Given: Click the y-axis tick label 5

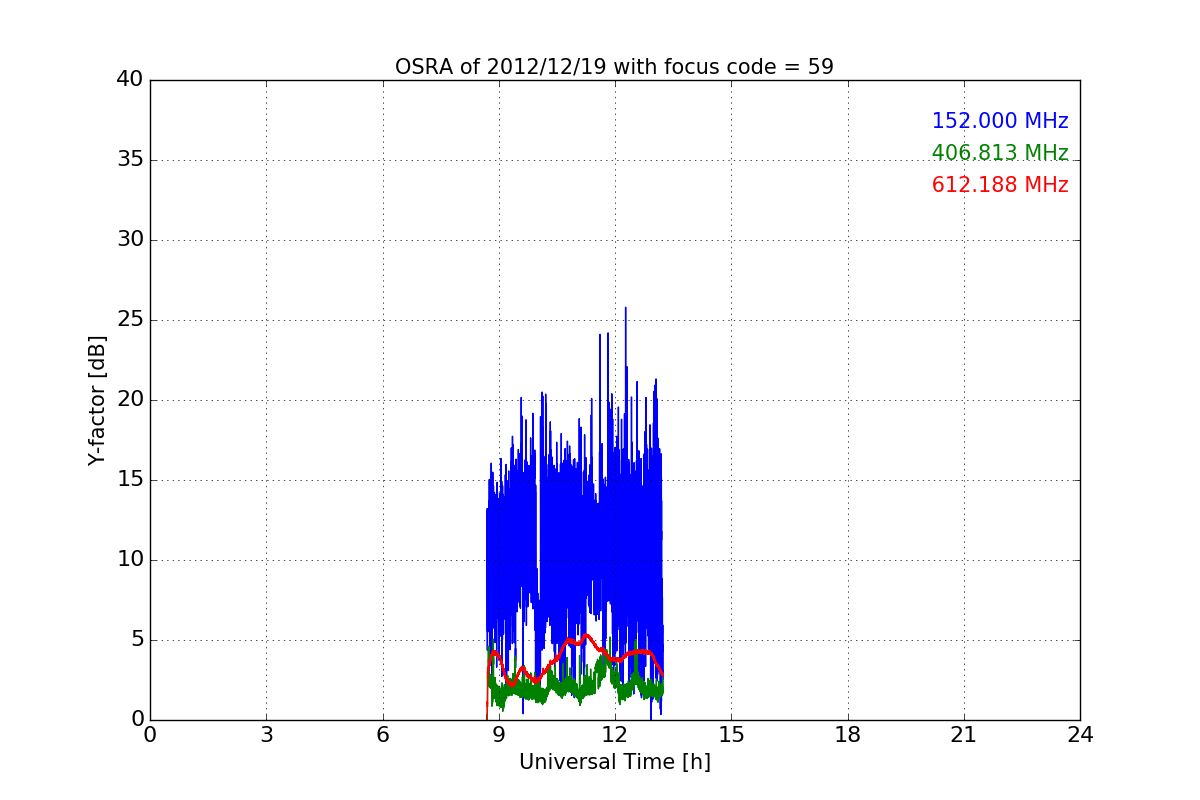Looking at the screenshot, I should tap(136, 640).
